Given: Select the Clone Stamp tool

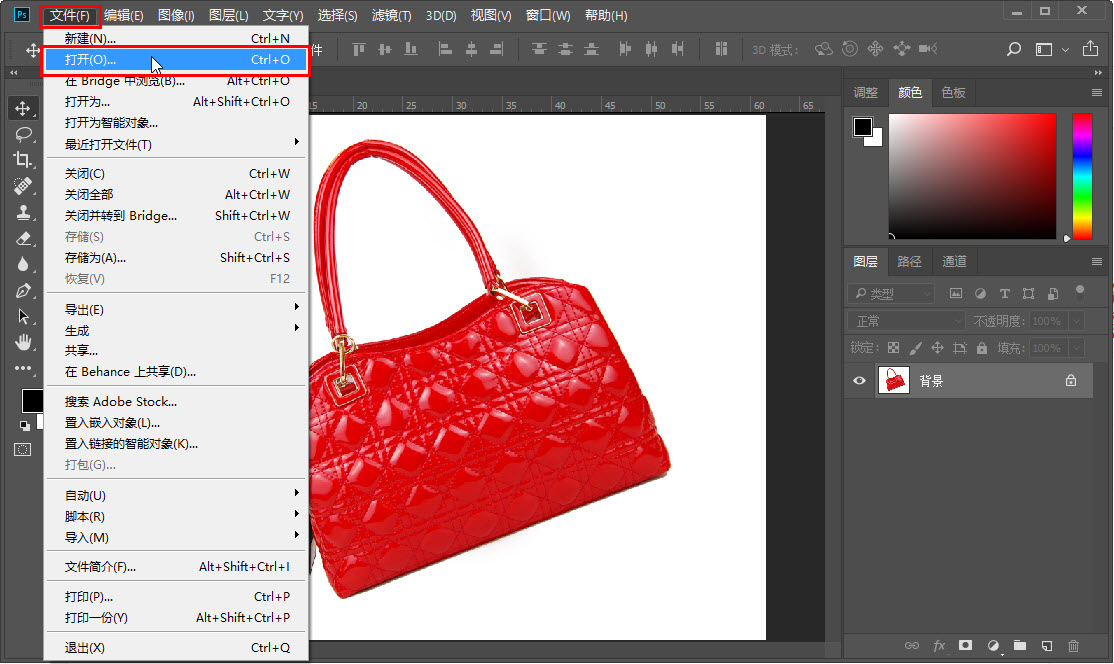Looking at the screenshot, I should 23,212.
